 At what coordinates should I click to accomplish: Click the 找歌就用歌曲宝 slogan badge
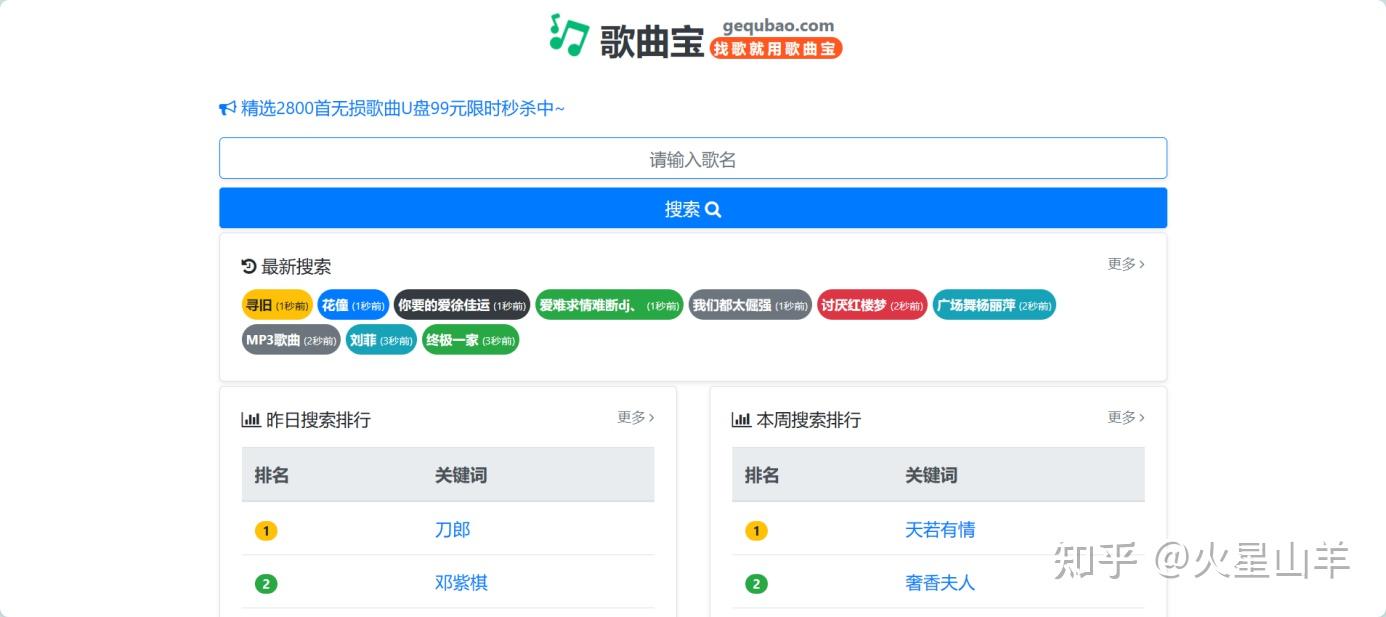(775, 46)
